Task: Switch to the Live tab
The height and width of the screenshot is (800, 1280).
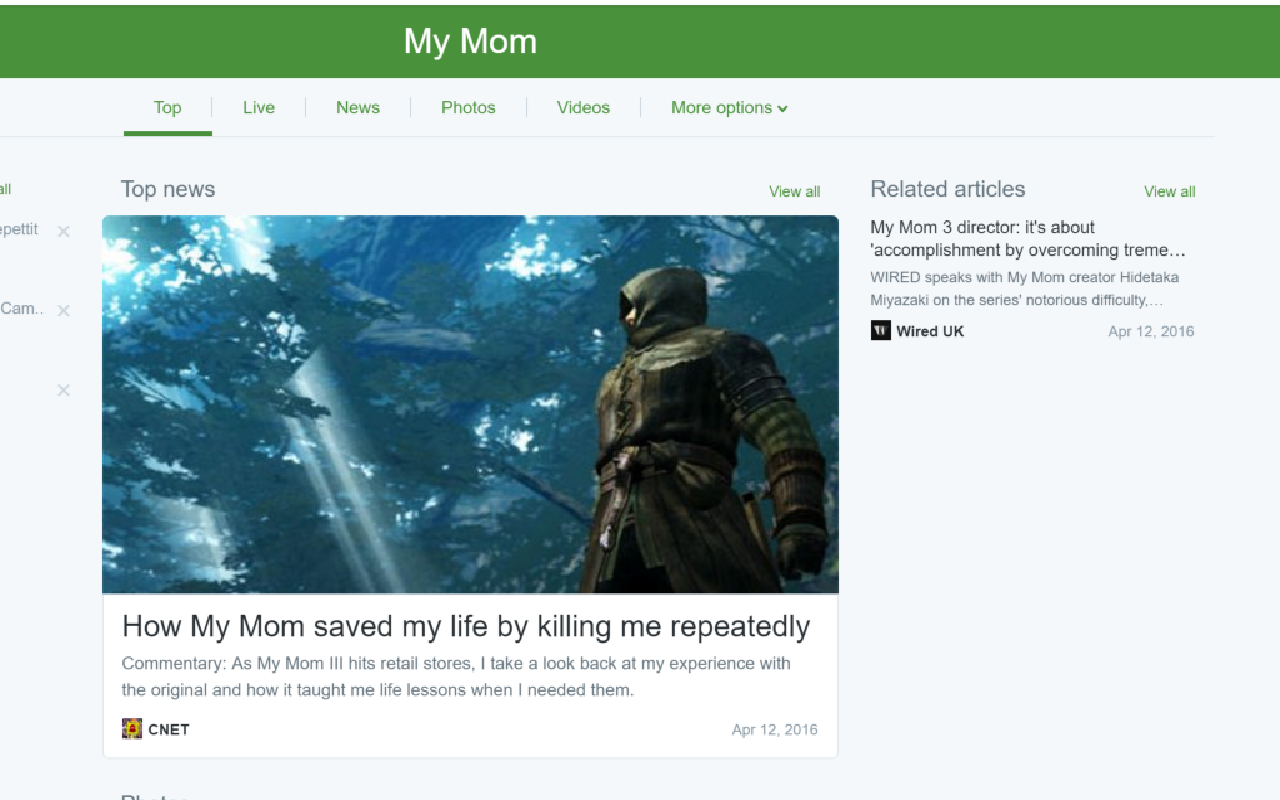Action: click(x=258, y=107)
